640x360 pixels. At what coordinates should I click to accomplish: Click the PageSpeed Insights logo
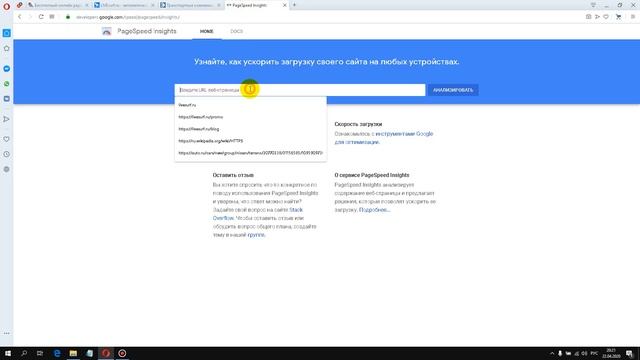pos(107,31)
